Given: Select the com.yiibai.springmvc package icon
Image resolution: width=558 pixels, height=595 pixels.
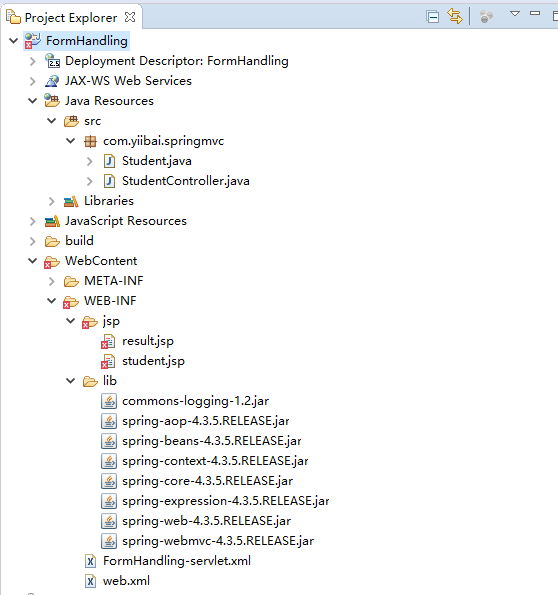Looking at the screenshot, I should [x=90, y=142].
